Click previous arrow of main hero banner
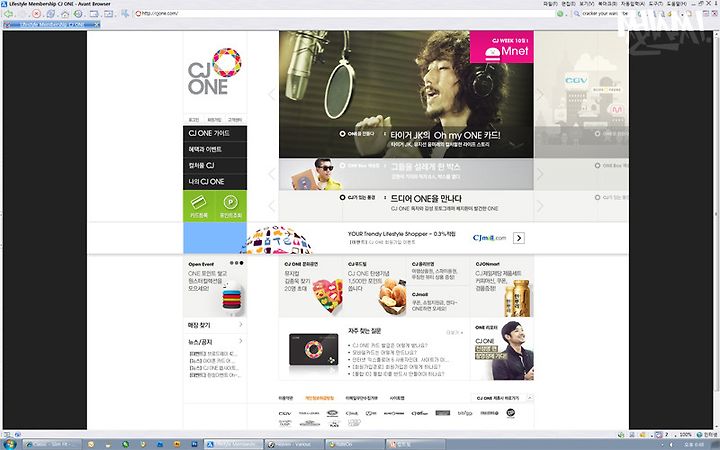Viewport: 720px width, 450px height. 271,94
